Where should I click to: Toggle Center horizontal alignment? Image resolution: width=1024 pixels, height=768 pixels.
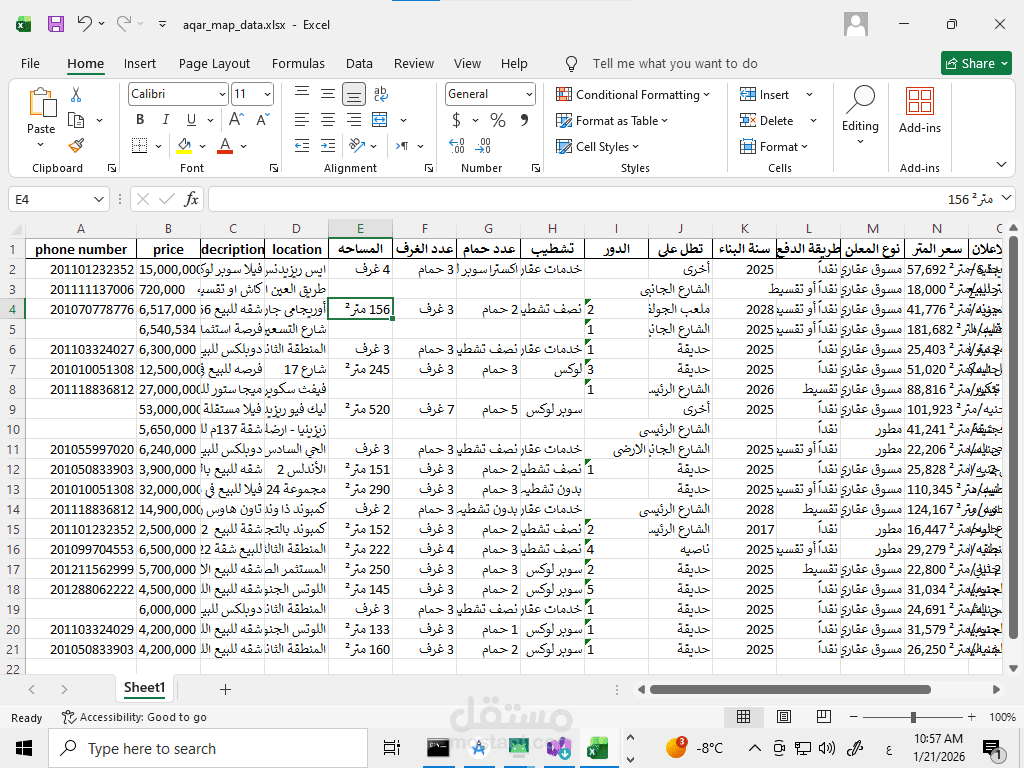pos(328,120)
